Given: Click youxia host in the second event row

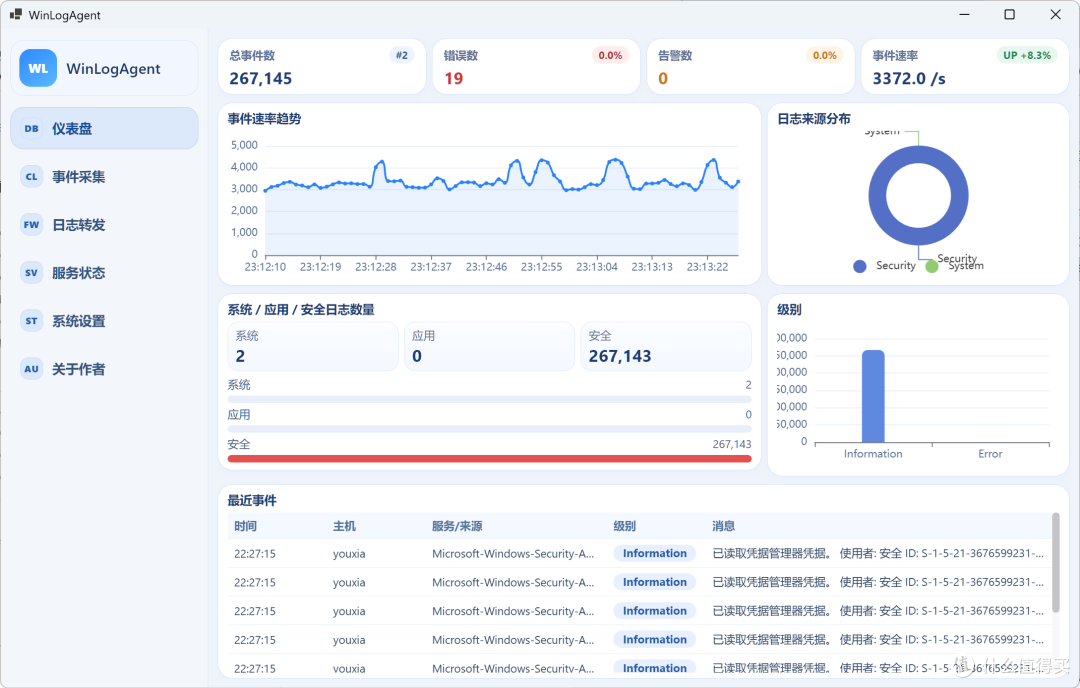Looking at the screenshot, I should point(349,583).
